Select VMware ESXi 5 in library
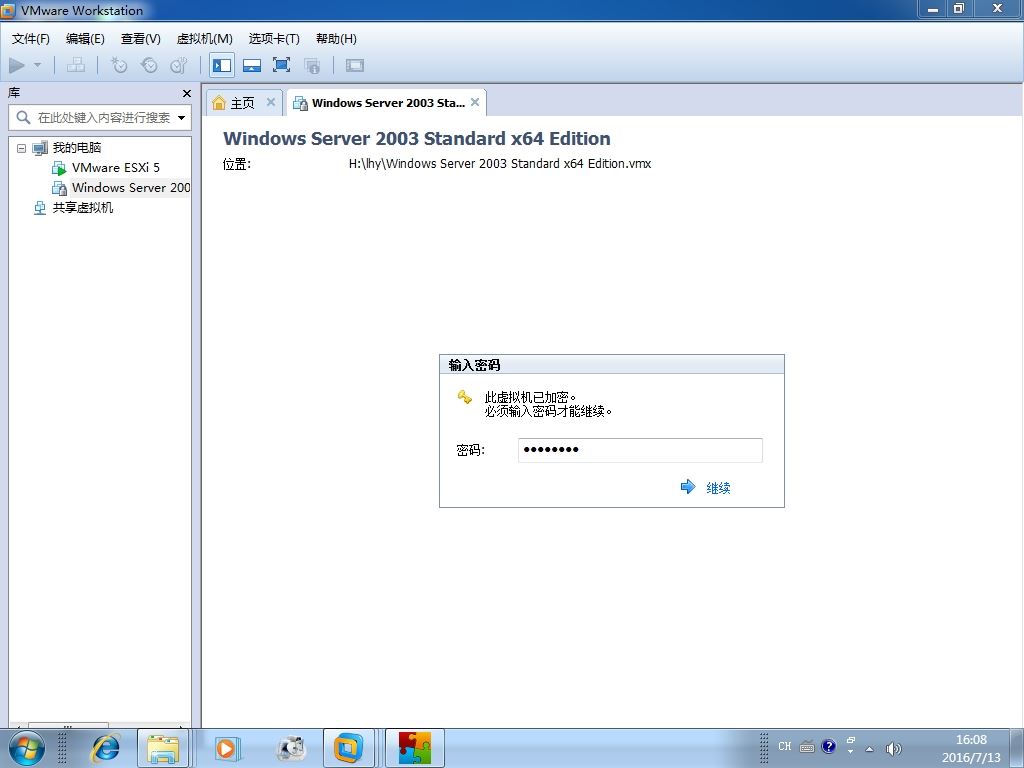Viewport: 1024px width, 768px height. [x=116, y=168]
